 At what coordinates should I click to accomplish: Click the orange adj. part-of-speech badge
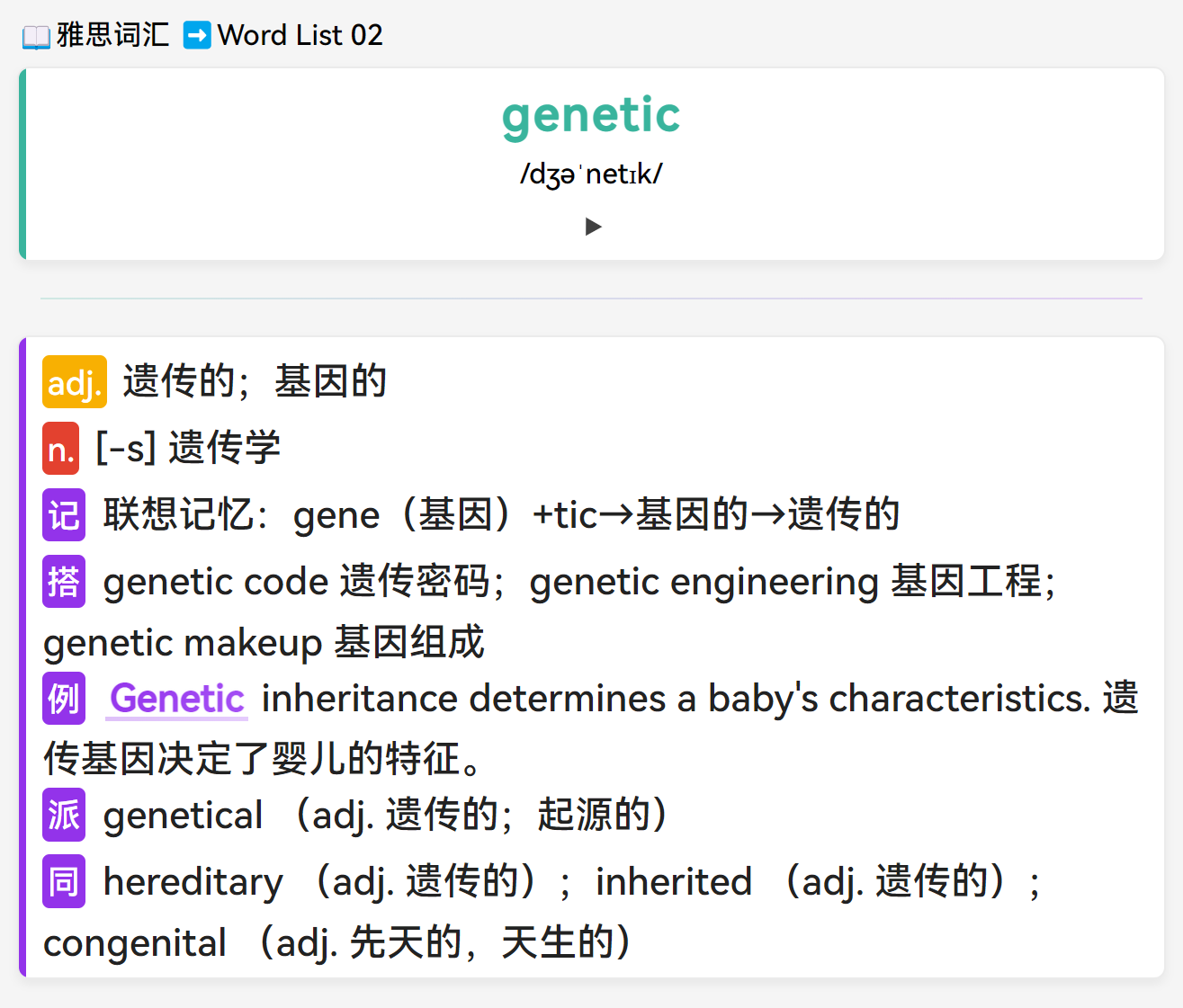tap(74, 382)
